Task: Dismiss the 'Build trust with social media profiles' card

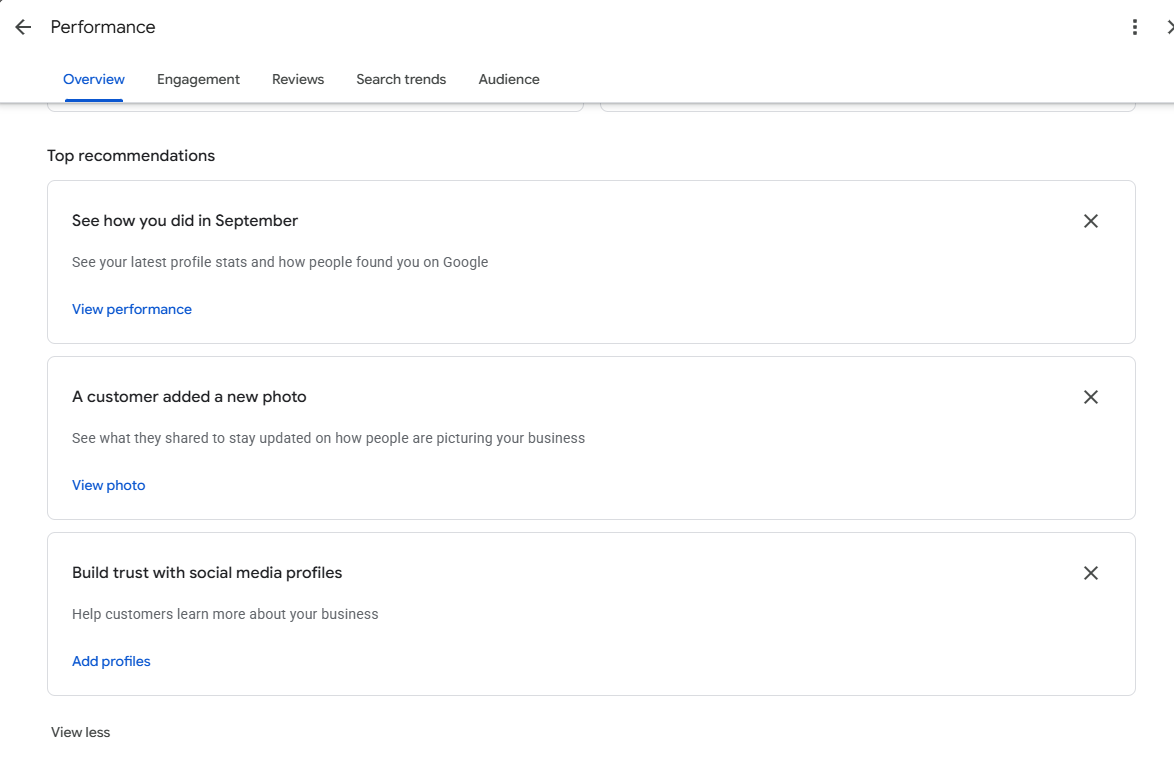Action: [1091, 573]
